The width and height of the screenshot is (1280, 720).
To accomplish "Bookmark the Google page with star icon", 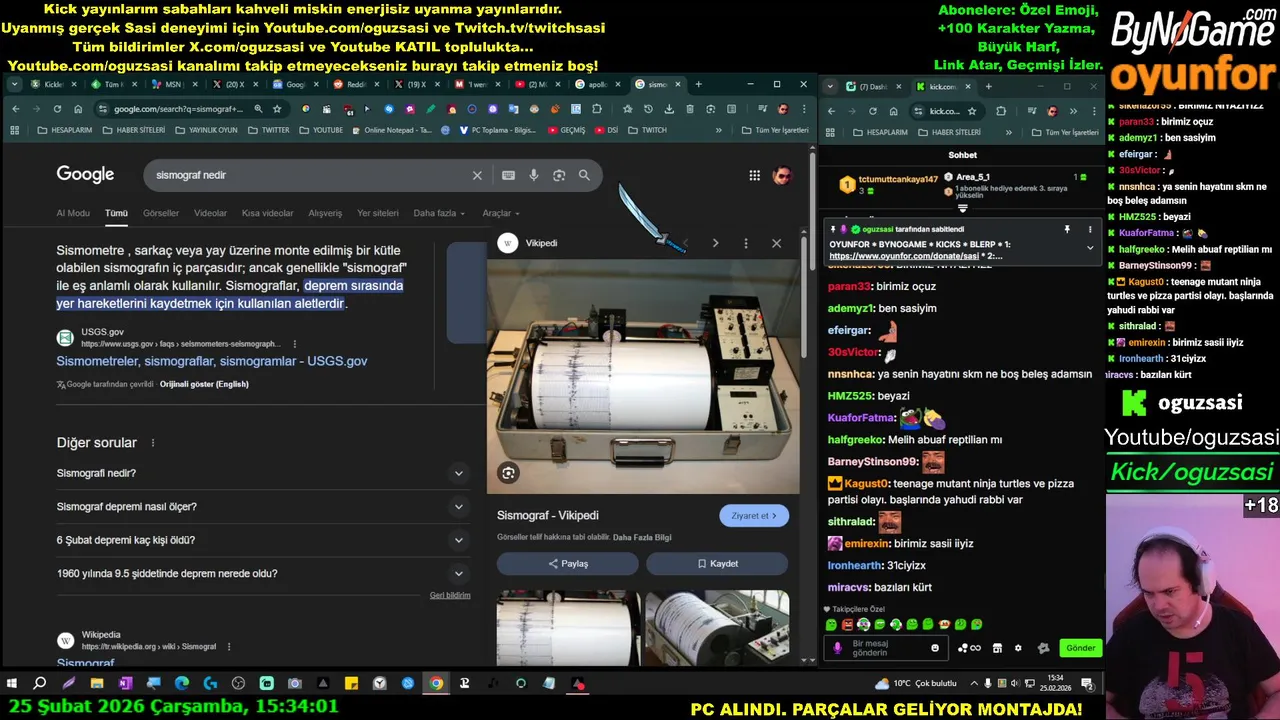I will (x=277, y=109).
